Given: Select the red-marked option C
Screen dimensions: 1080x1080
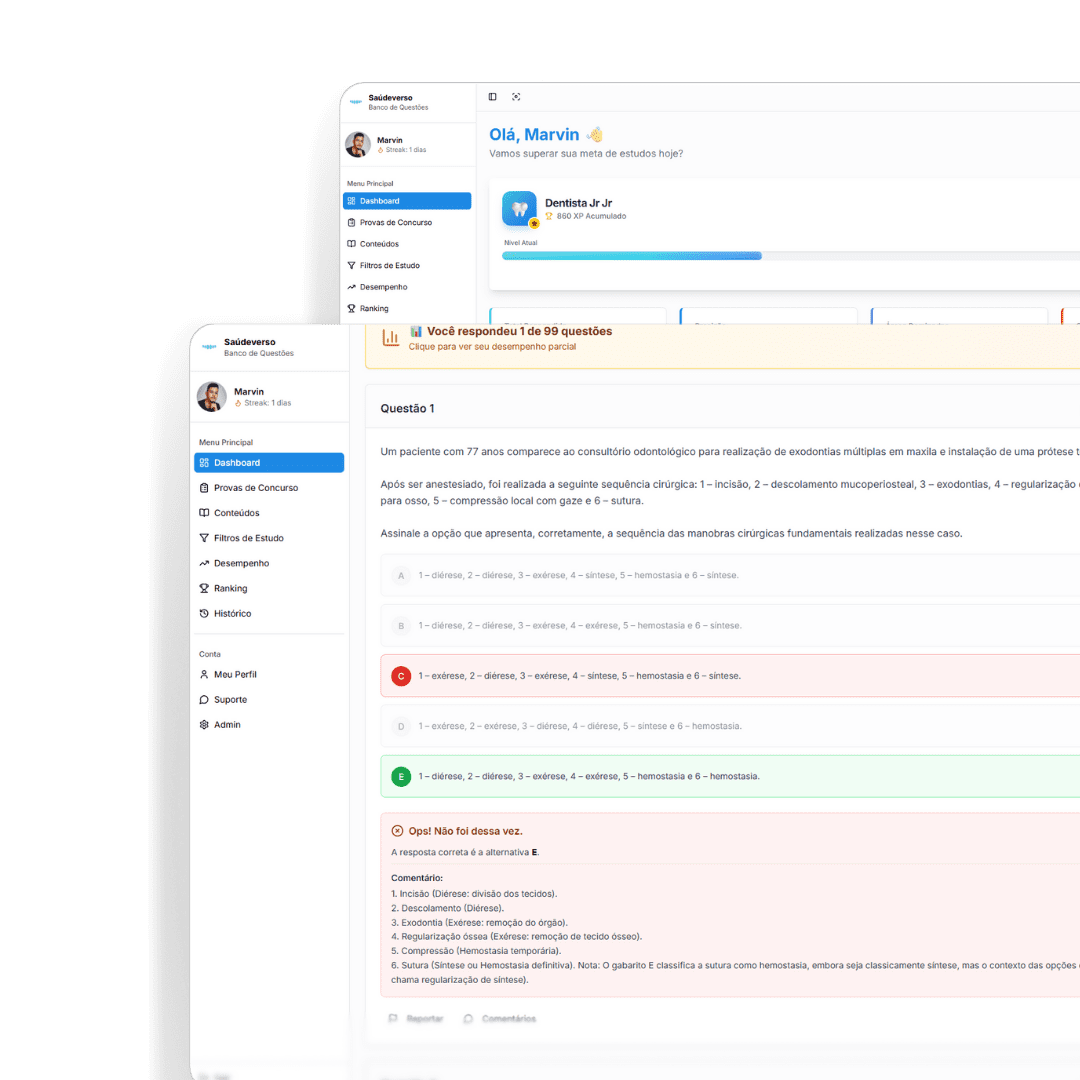Looking at the screenshot, I should pos(401,676).
